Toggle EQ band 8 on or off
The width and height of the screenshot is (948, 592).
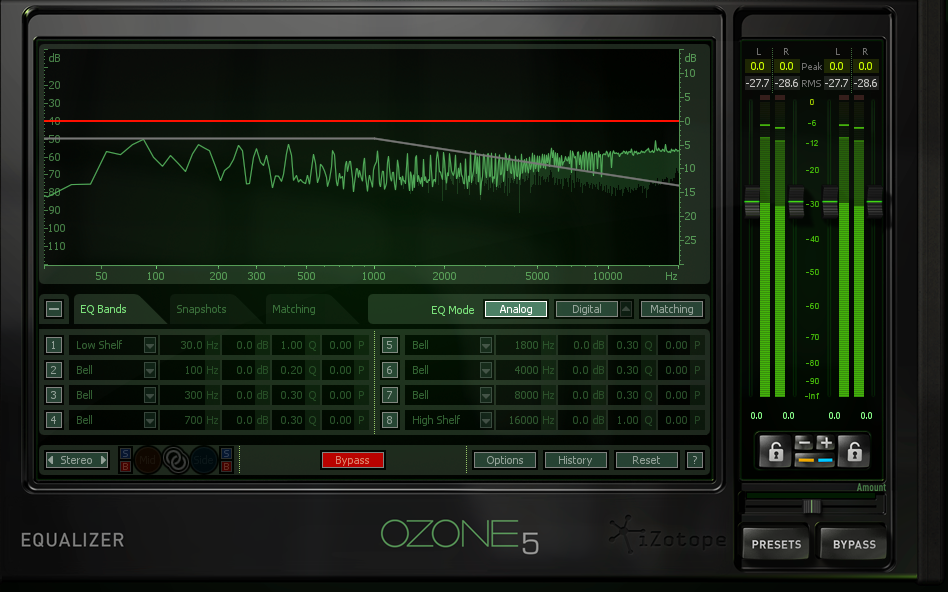tap(389, 420)
